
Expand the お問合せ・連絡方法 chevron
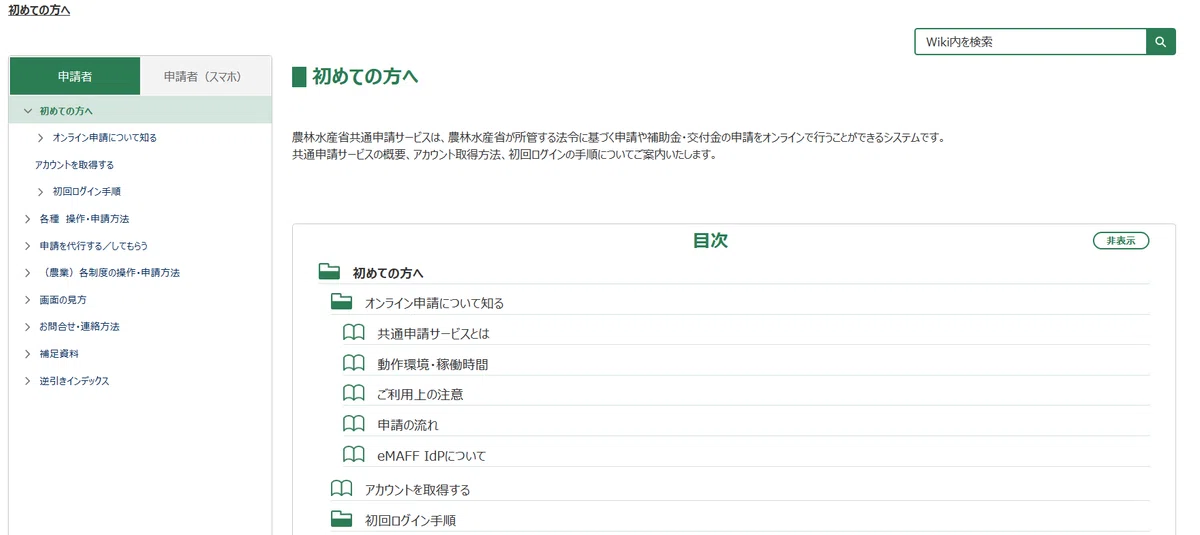click(x=27, y=326)
